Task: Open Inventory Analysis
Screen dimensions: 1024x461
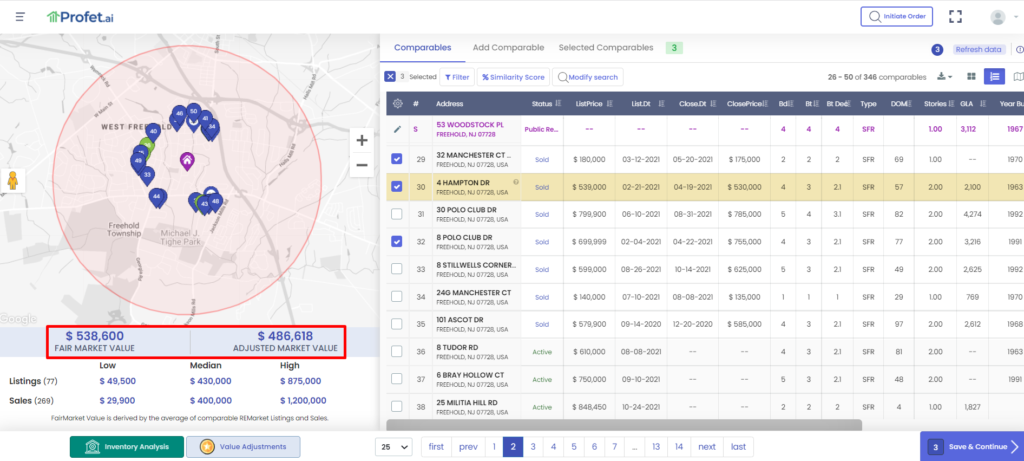Action: [x=127, y=447]
